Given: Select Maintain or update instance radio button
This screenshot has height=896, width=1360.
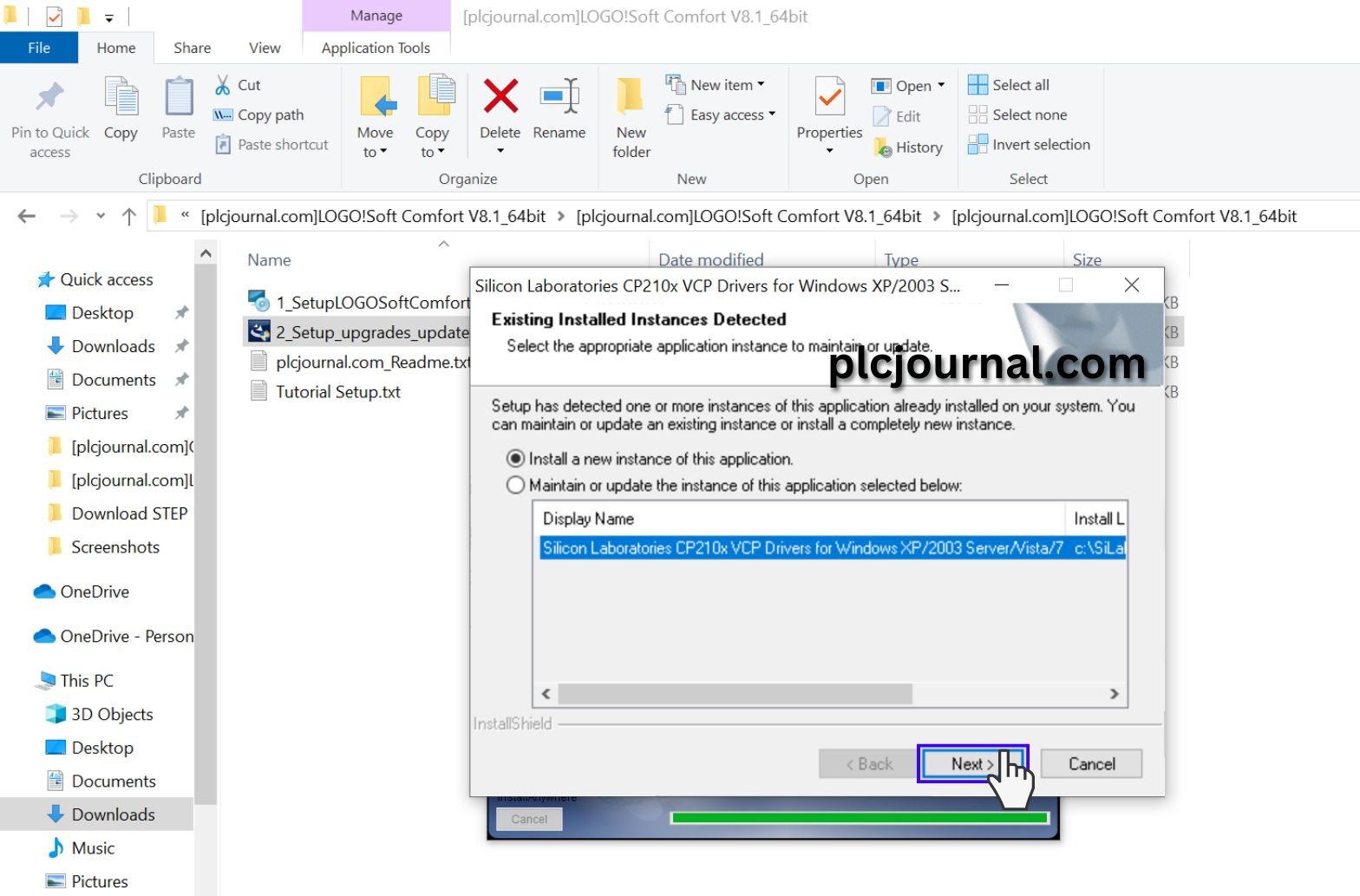Looking at the screenshot, I should coord(516,485).
